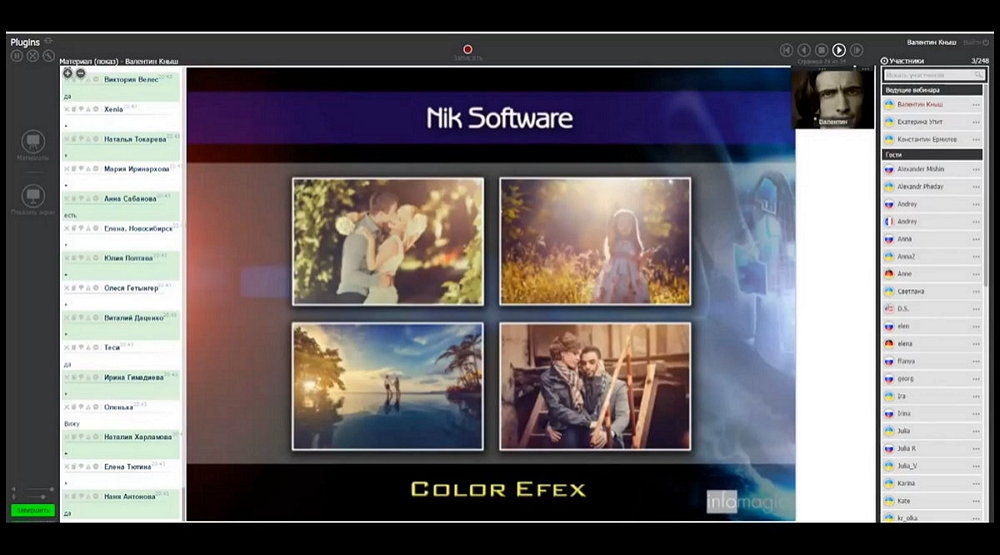Open options menu for Alexandr Pheday
The height and width of the screenshot is (555, 1000).
click(x=976, y=187)
